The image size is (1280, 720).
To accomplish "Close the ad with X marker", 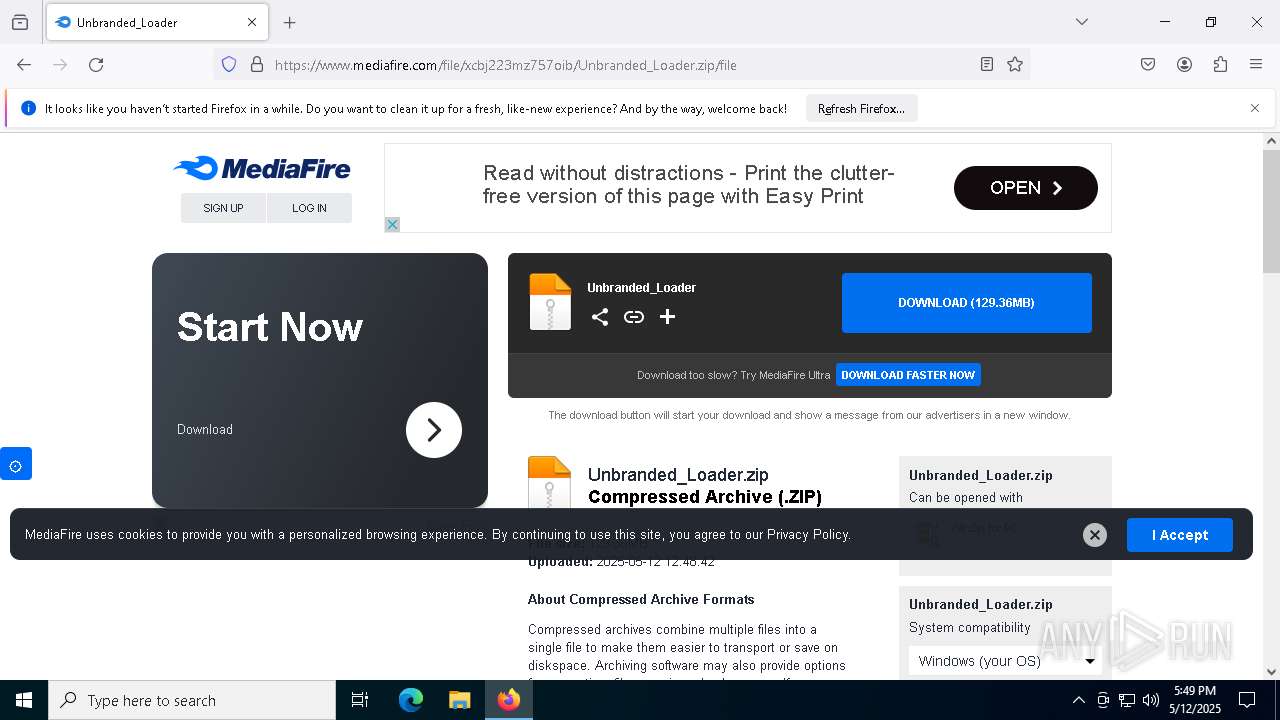I will (392, 225).
